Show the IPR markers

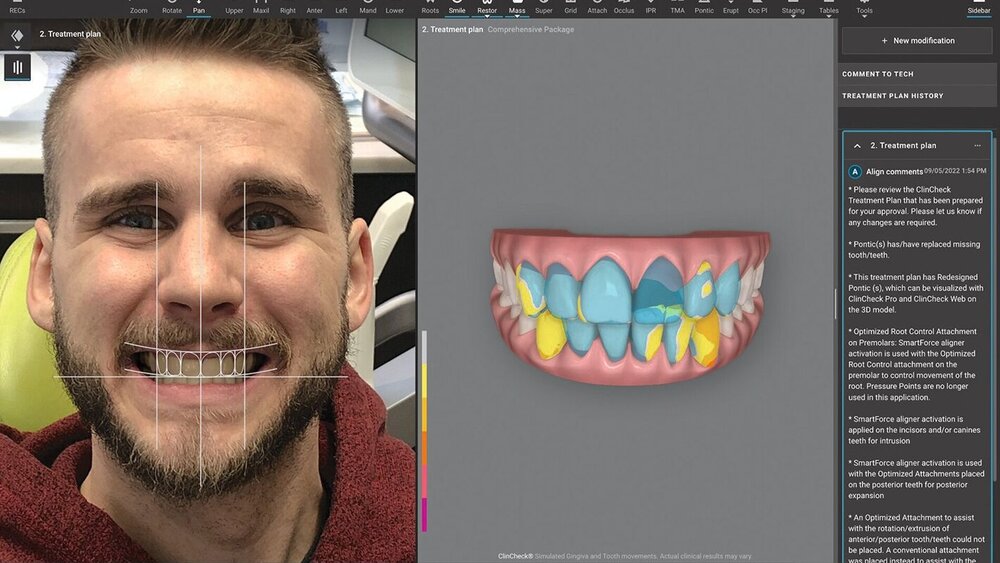point(651,8)
